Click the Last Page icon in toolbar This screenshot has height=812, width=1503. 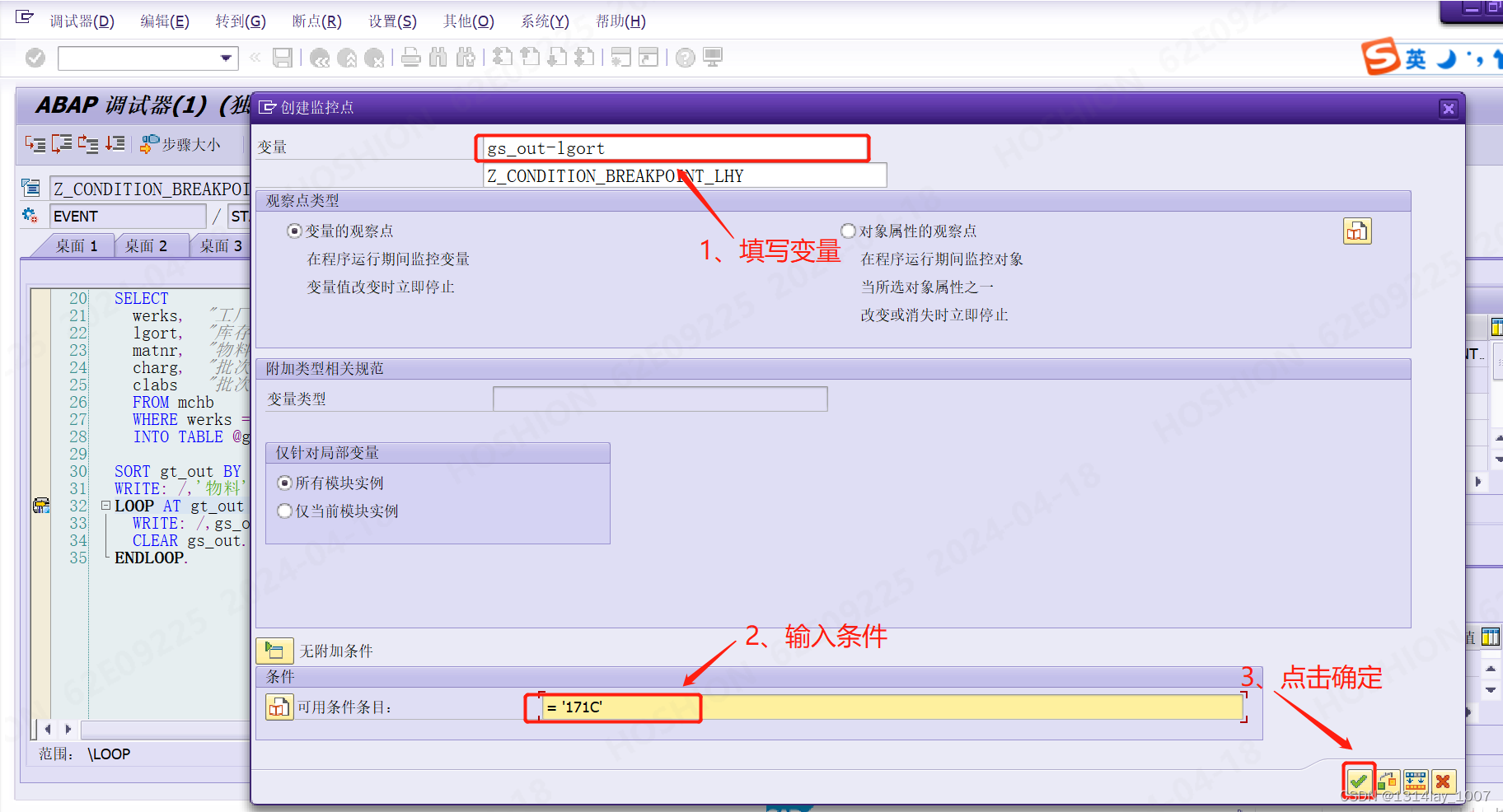coord(585,57)
